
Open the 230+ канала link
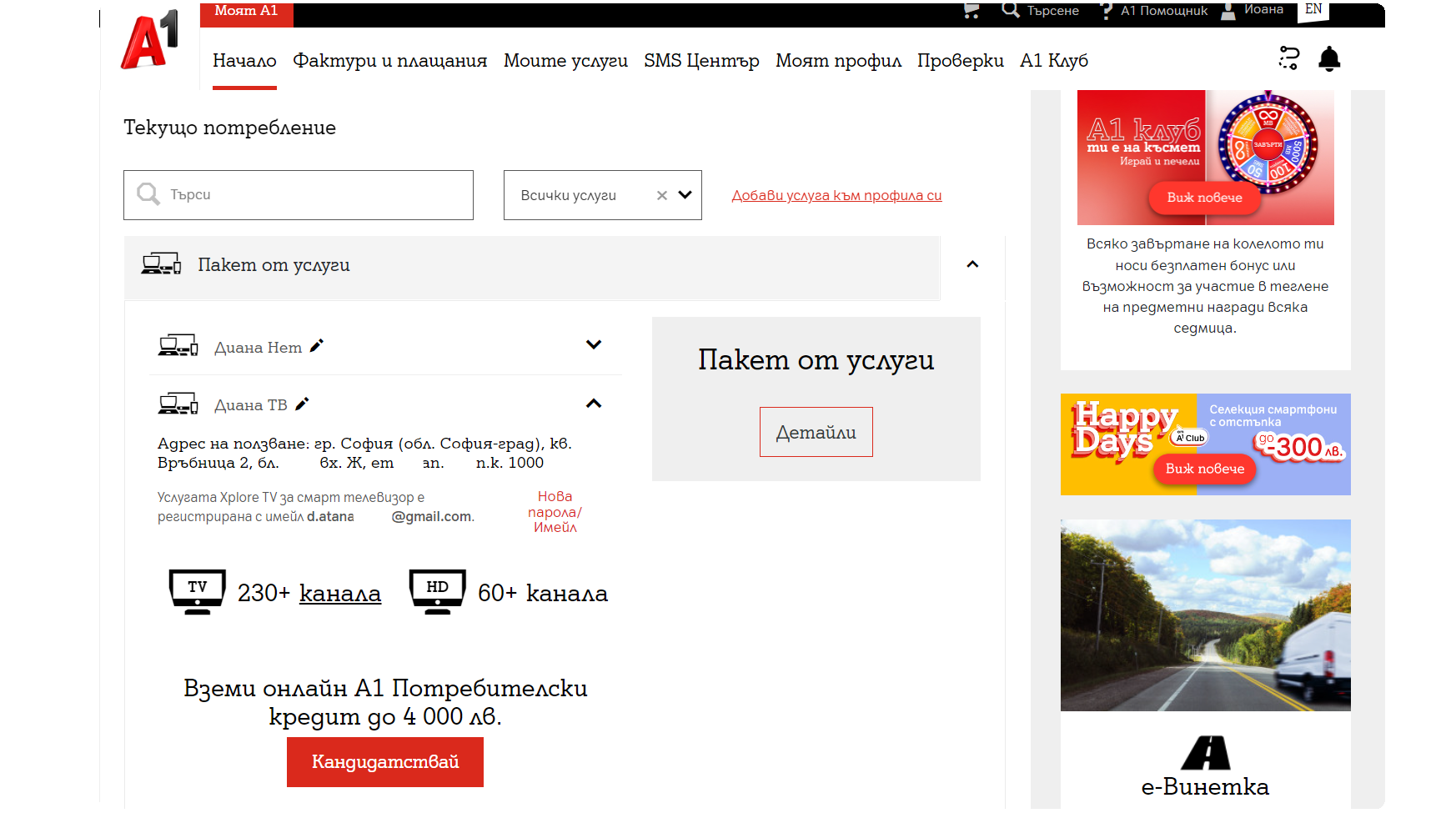click(x=339, y=594)
